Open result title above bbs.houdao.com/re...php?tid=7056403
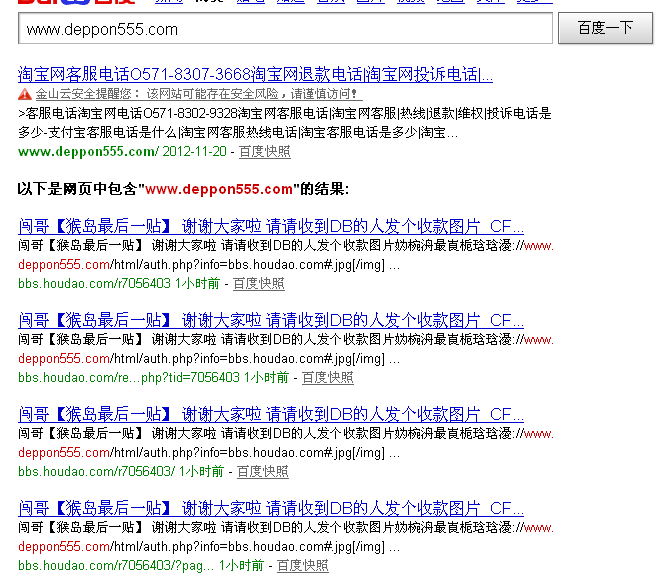This screenshot has height=586, width=663. pos(271,320)
